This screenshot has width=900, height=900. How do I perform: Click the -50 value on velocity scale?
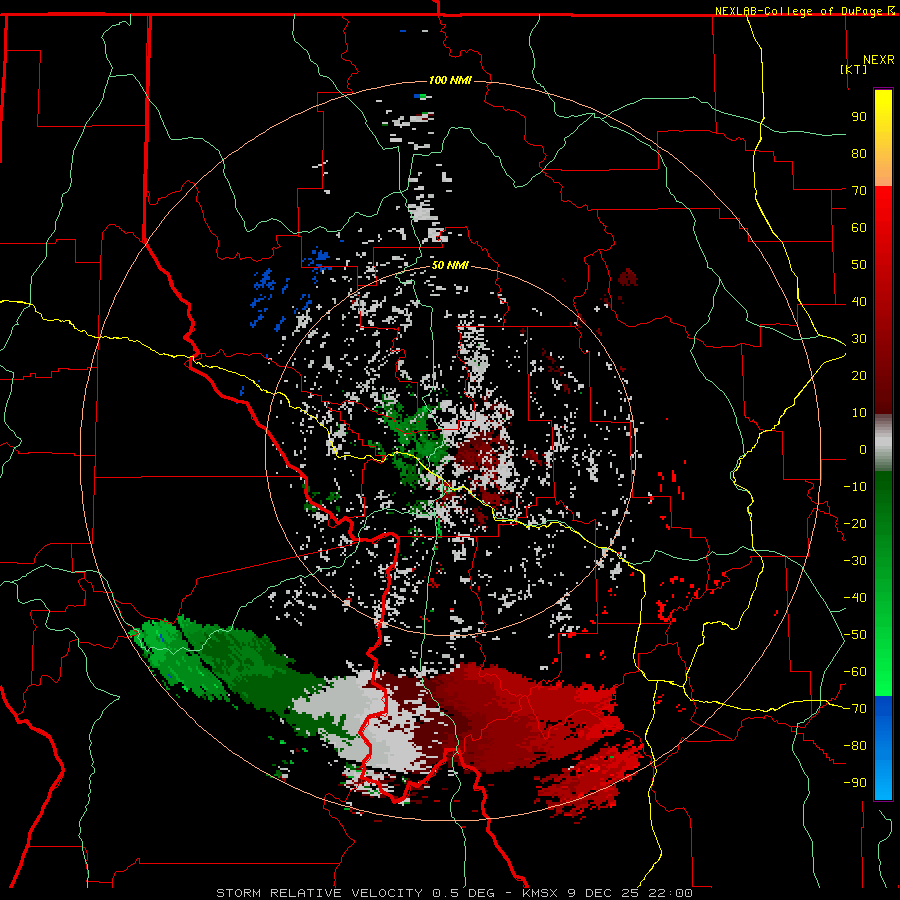click(x=855, y=635)
